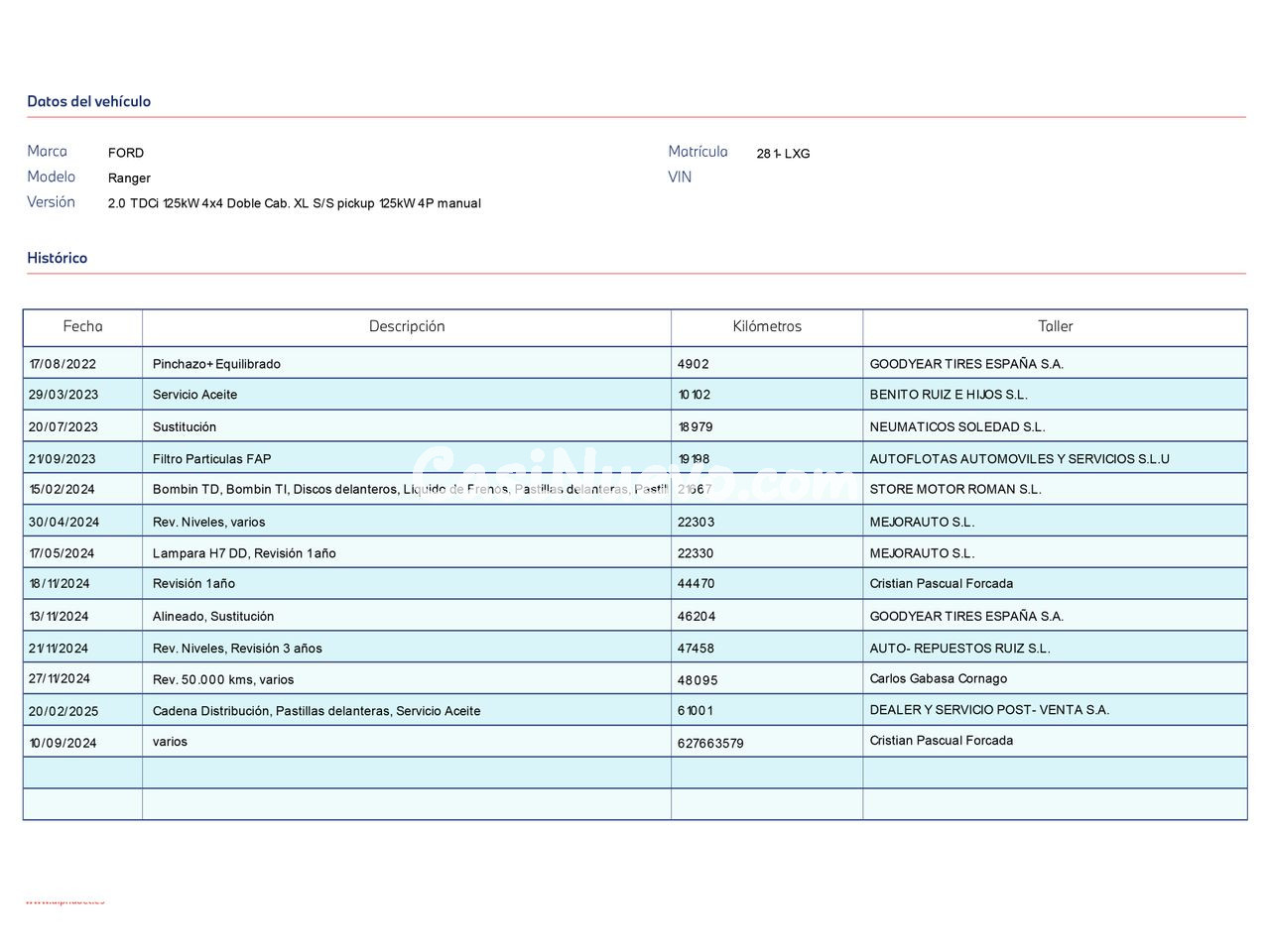Screen dimensions: 1270x952
Task: Select the Alineado, Sustitución description
Action: tap(213, 617)
